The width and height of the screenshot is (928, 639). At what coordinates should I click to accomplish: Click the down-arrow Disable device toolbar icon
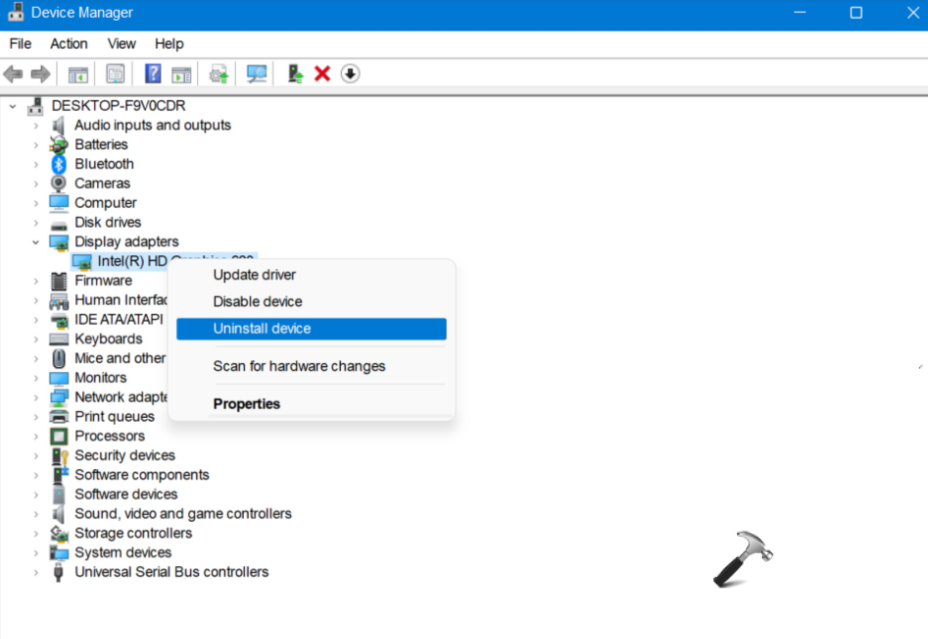350,74
